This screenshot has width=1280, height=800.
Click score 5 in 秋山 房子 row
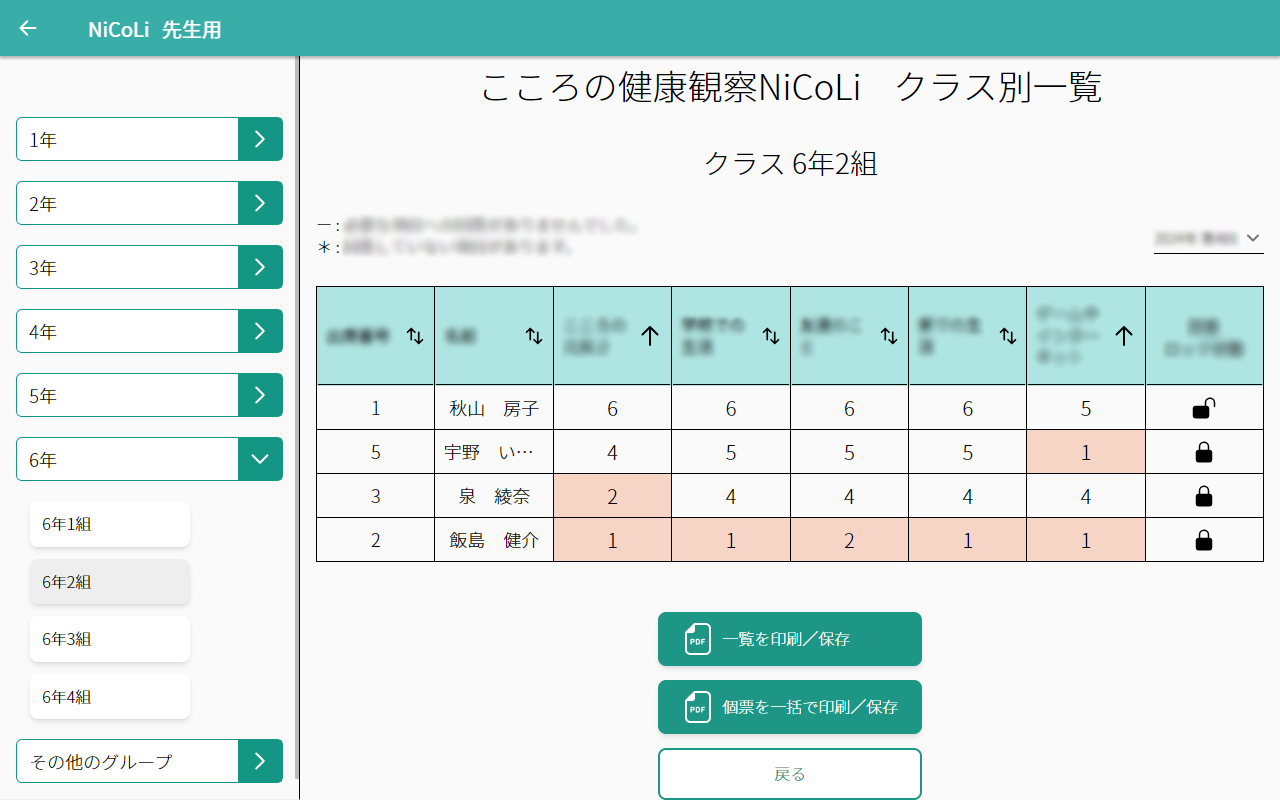(1086, 408)
